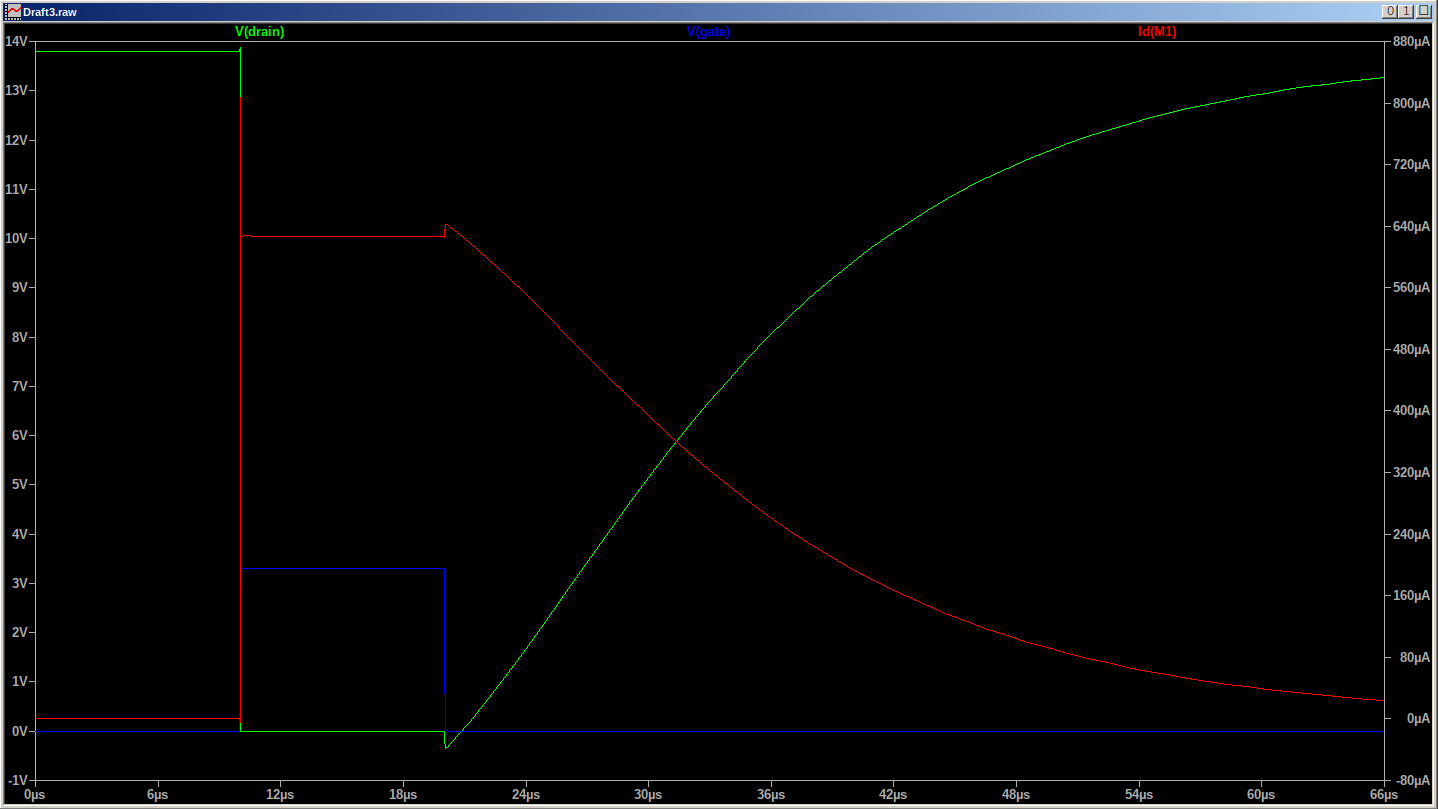The width and height of the screenshot is (1438, 809).
Task: Select the V(drain) trace label
Action: [260, 31]
